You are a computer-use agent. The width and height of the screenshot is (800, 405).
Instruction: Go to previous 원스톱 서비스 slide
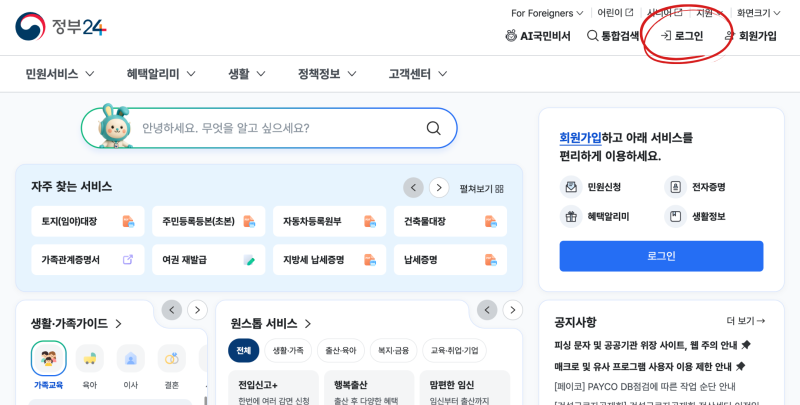coord(487,310)
